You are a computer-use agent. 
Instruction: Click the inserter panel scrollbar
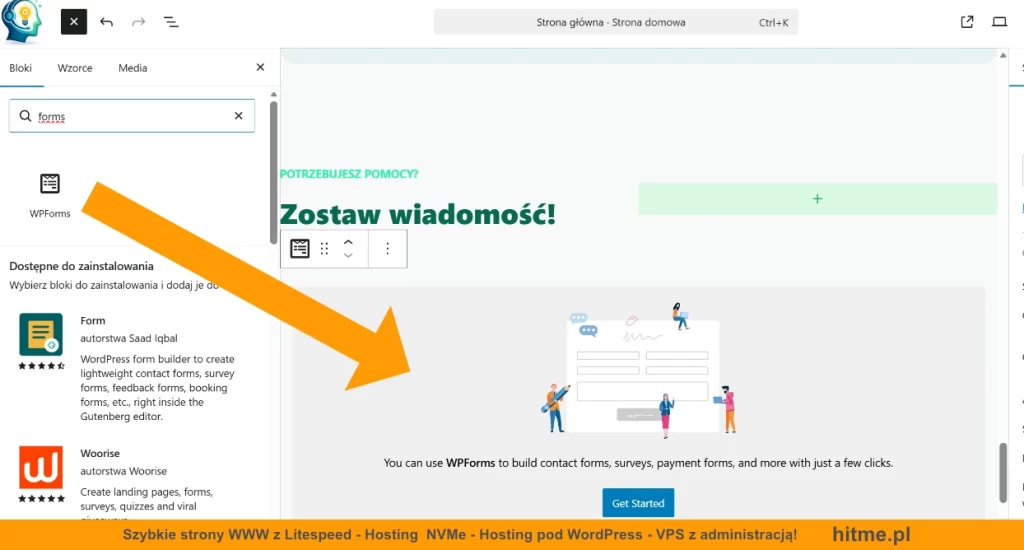(x=274, y=171)
